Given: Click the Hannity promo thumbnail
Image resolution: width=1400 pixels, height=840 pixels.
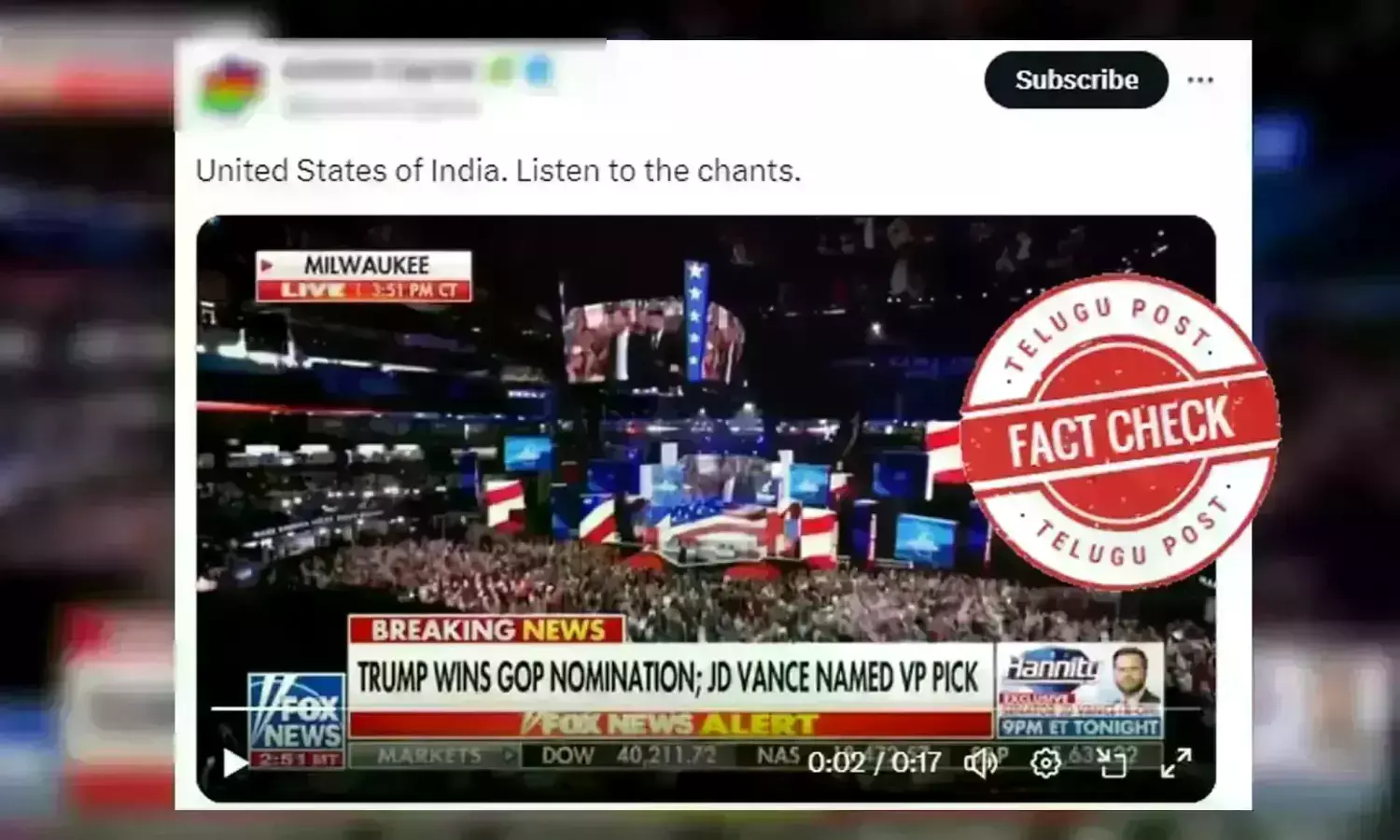Looking at the screenshot, I should pos(1080,691).
